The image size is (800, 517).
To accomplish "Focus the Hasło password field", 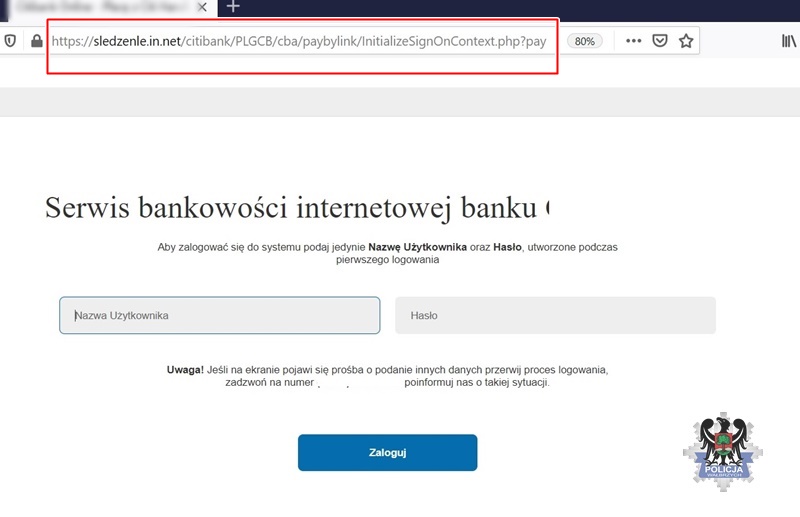I will pyautogui.click(x=555, y=315).
